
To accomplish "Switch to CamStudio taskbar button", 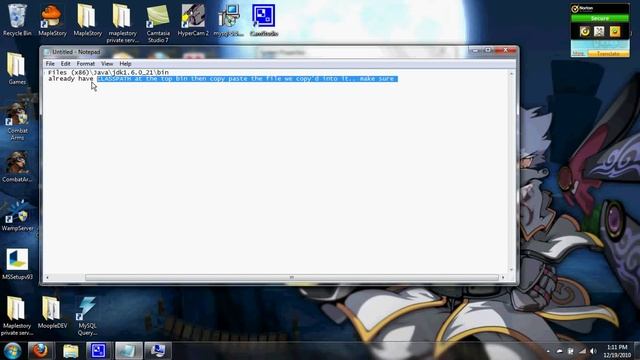I will 98,351.
